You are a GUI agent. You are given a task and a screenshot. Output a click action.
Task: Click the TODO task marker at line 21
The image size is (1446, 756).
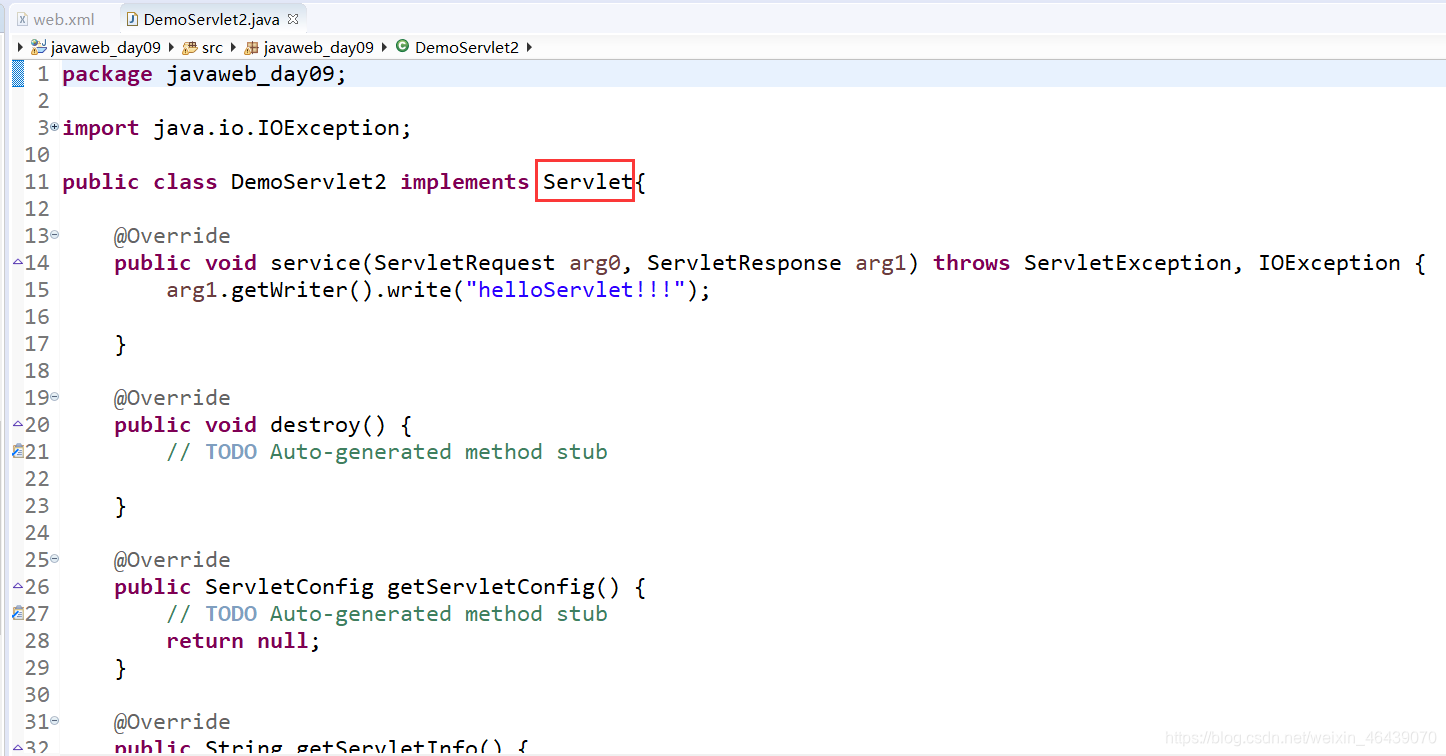18,451
